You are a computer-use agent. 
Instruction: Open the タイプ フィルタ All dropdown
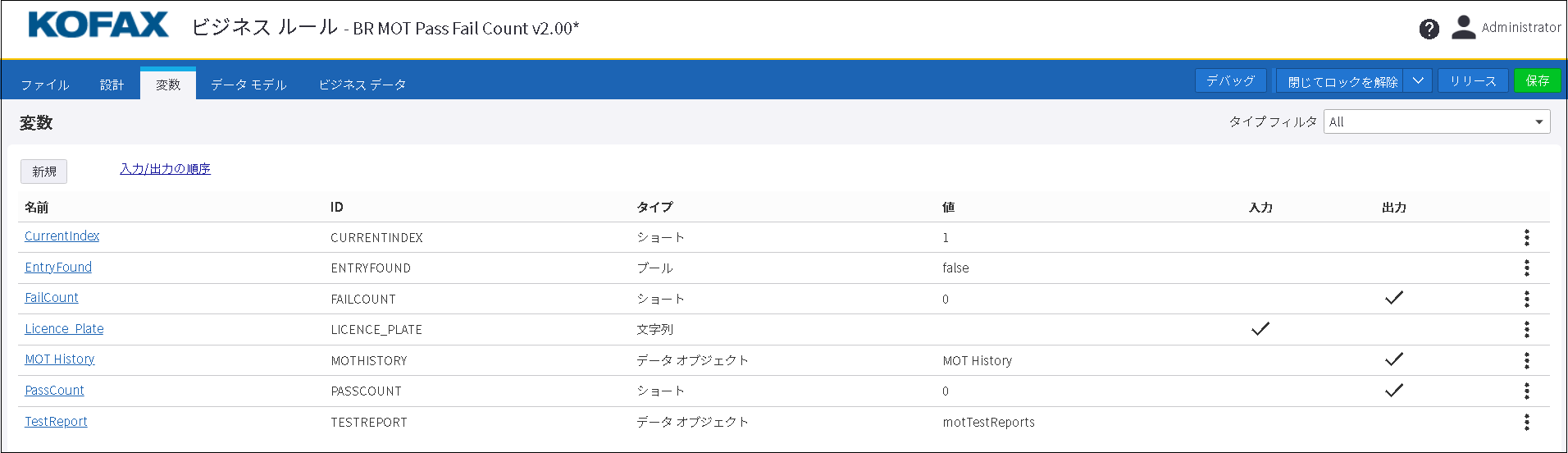pyautogui.click(x=1436, y=122)
